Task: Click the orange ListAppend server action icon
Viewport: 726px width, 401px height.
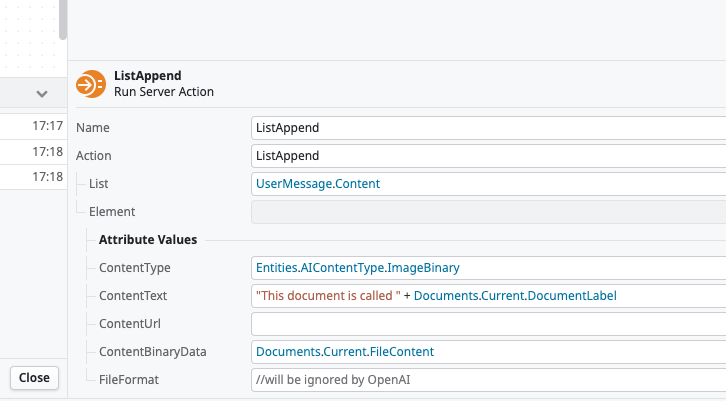Action: click(x=91, y=84)
